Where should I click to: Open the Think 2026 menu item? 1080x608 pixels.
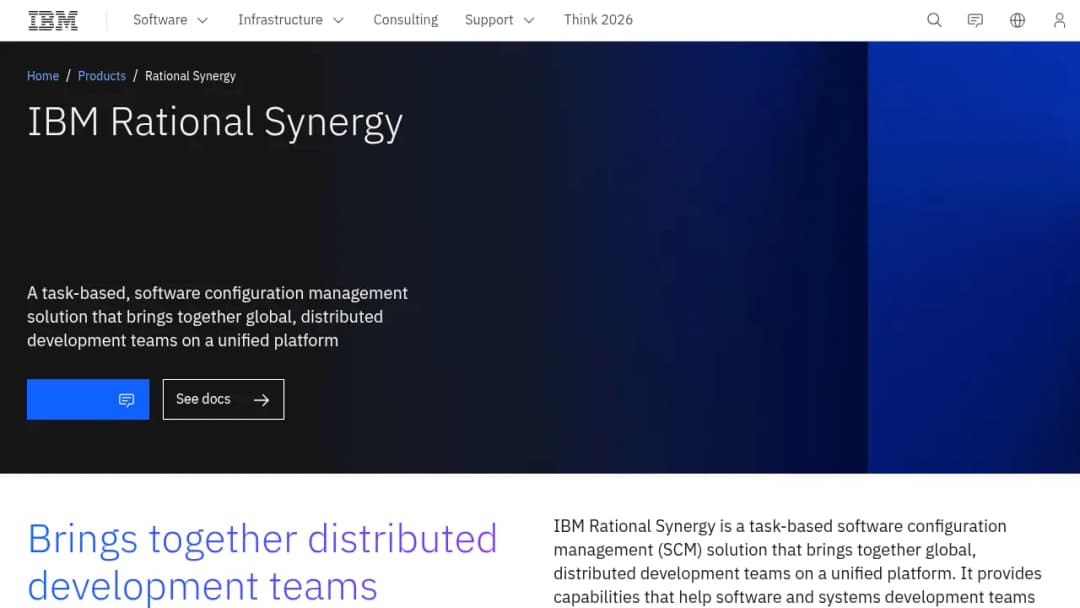pyautogui.click(x=598, y=20)
